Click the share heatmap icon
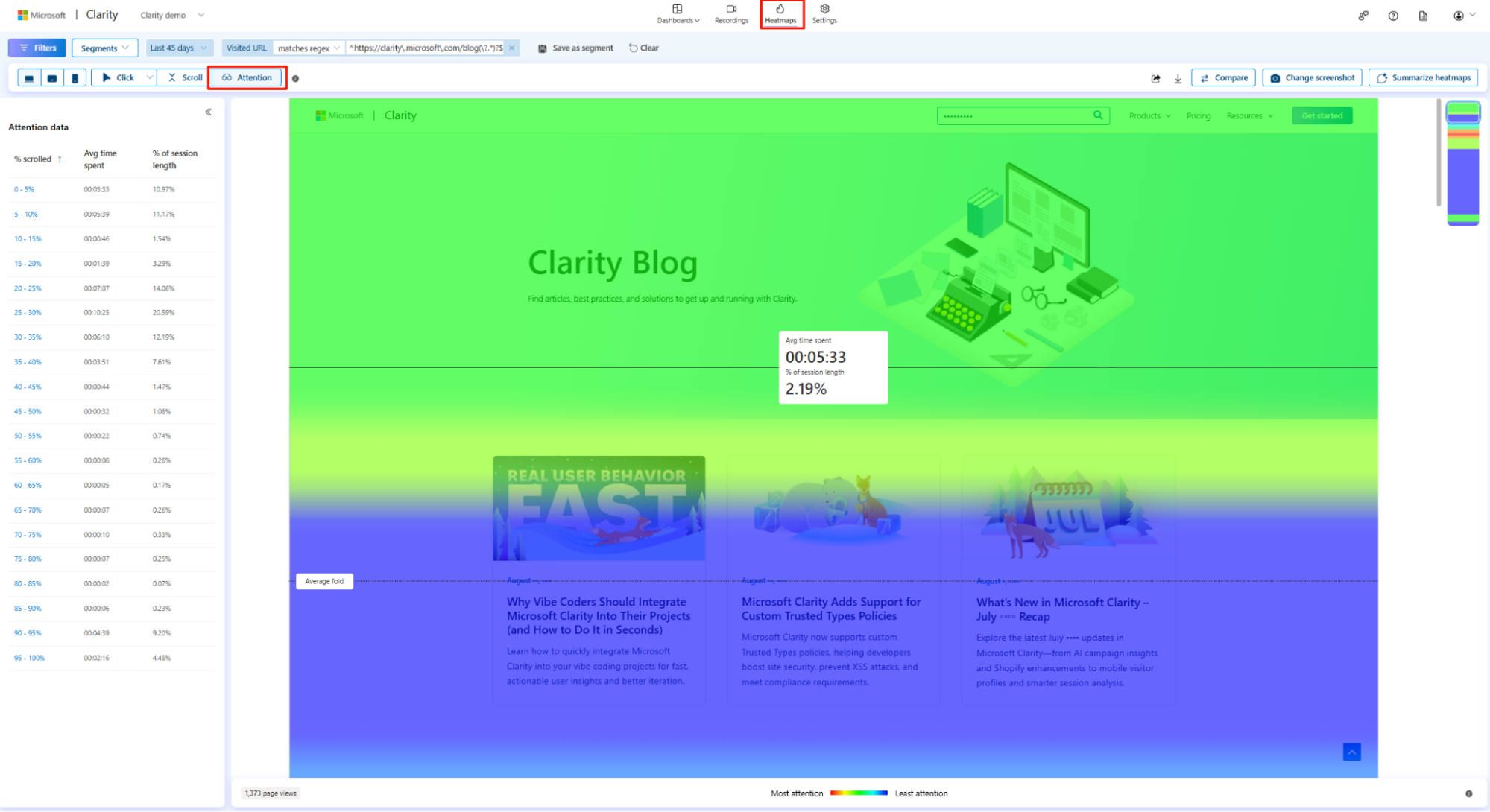The height and width of the screenshot is (812, 1490). [1155, 77]
